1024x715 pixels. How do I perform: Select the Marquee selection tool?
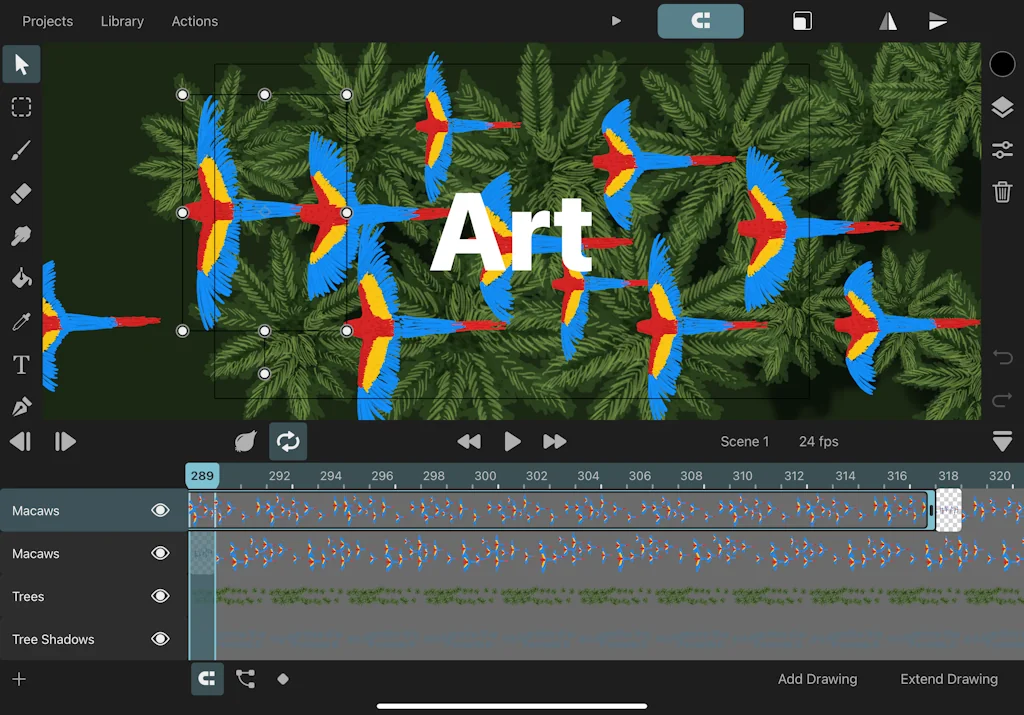[21, 107]
